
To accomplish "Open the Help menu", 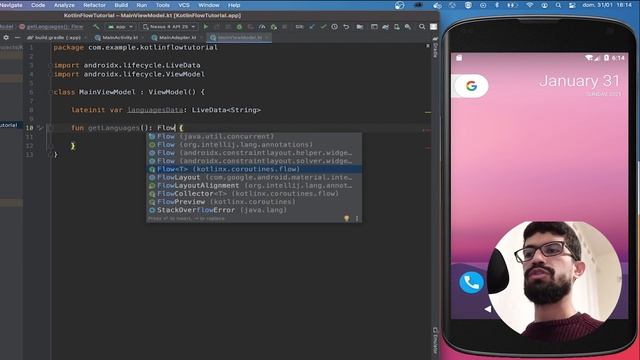I will [234, 5].
